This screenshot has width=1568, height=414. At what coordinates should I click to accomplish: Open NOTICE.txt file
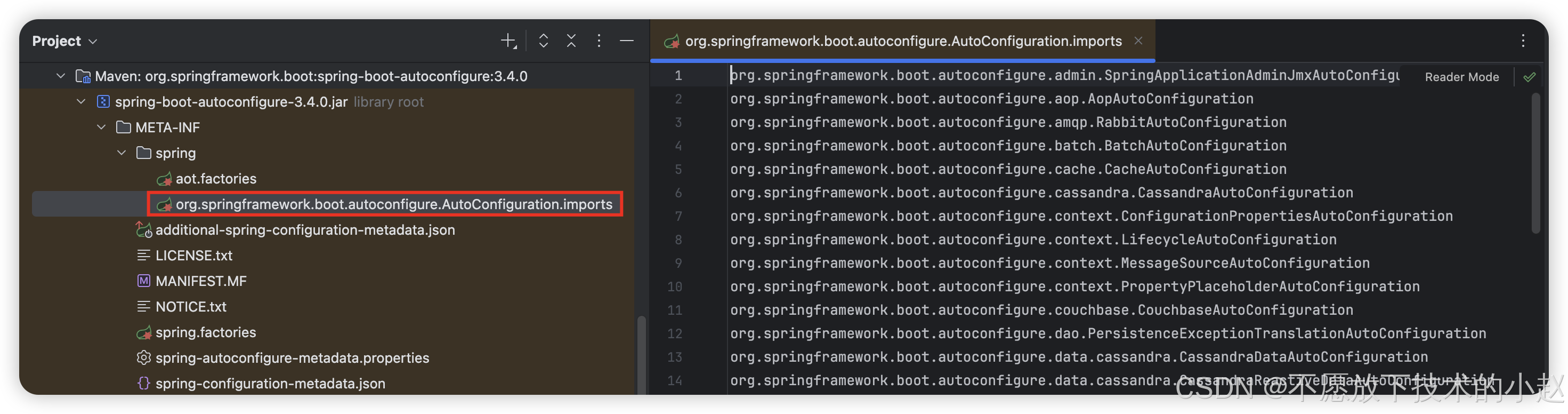(x=190, y=307)
